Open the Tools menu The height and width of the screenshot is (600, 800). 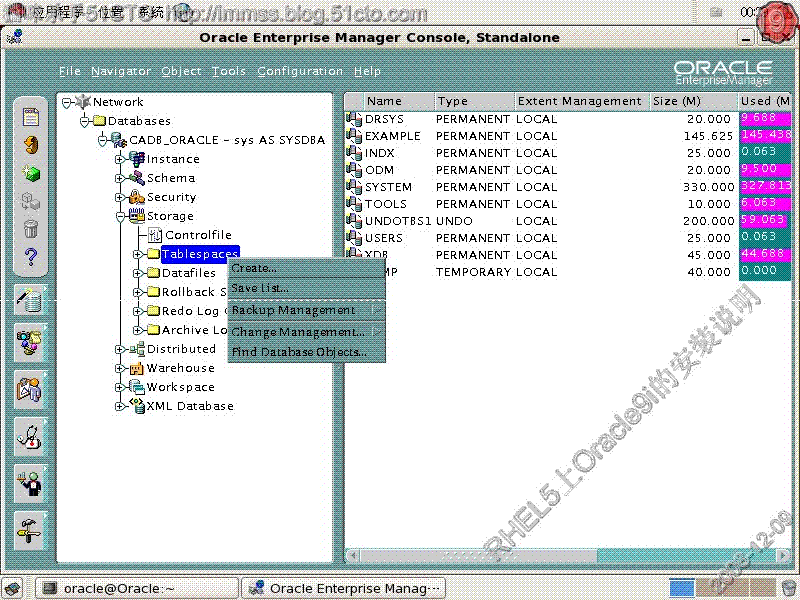click(x=229, y=71)
